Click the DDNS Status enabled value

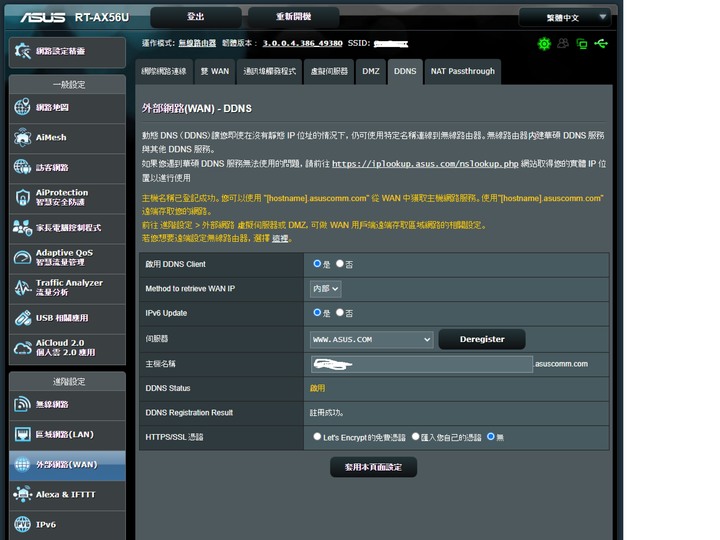click(317, 388)
